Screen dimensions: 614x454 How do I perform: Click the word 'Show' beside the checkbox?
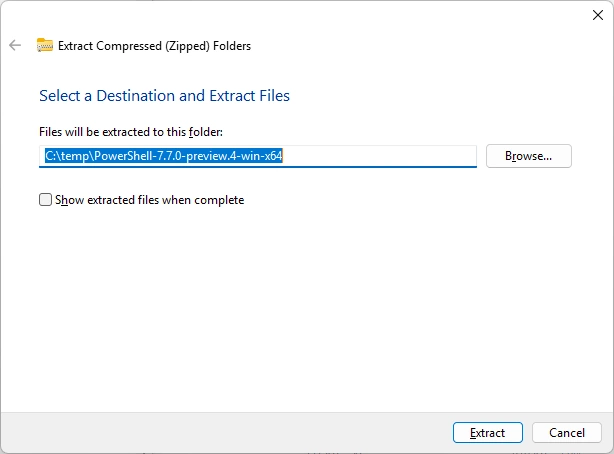(x=69, y=200)
